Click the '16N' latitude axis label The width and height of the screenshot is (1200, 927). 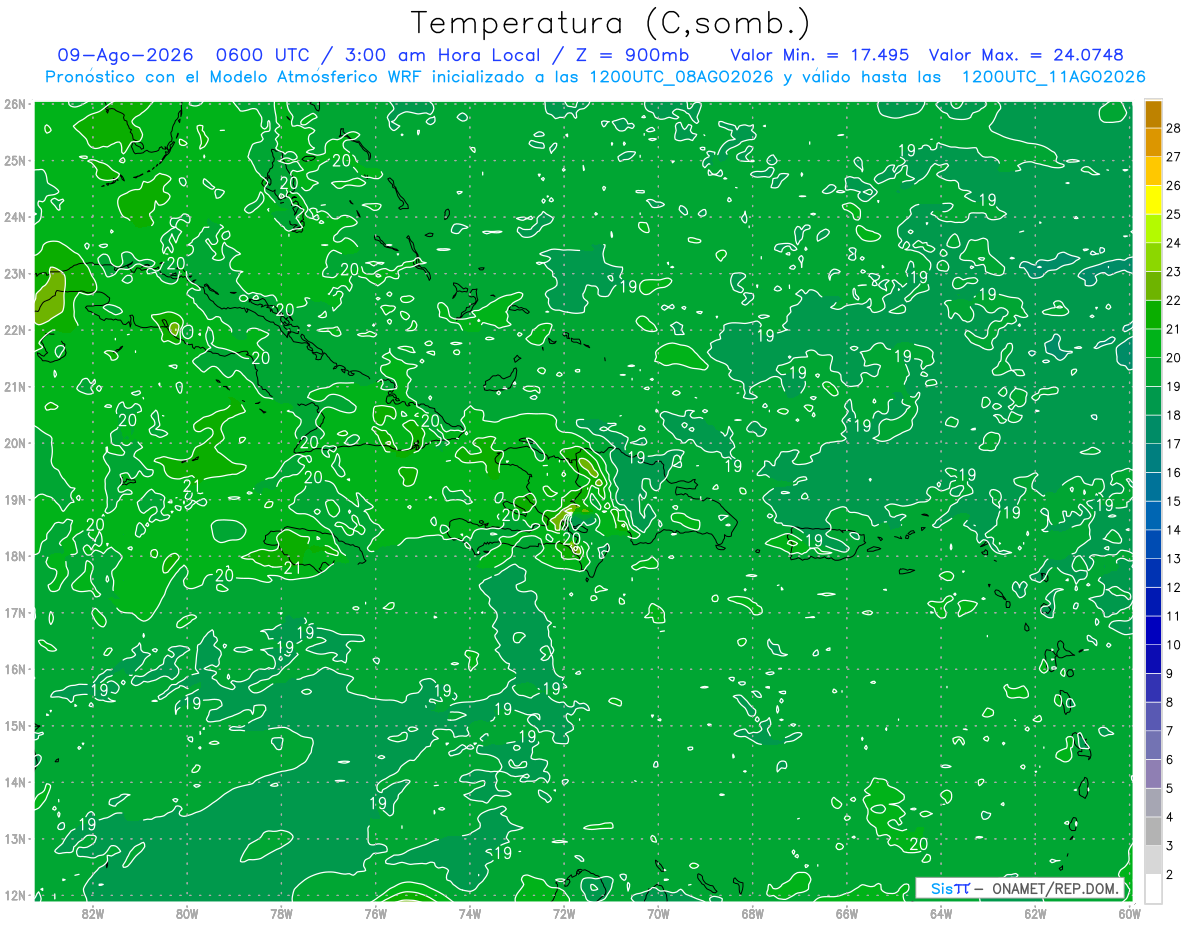[x=15, y=669]
